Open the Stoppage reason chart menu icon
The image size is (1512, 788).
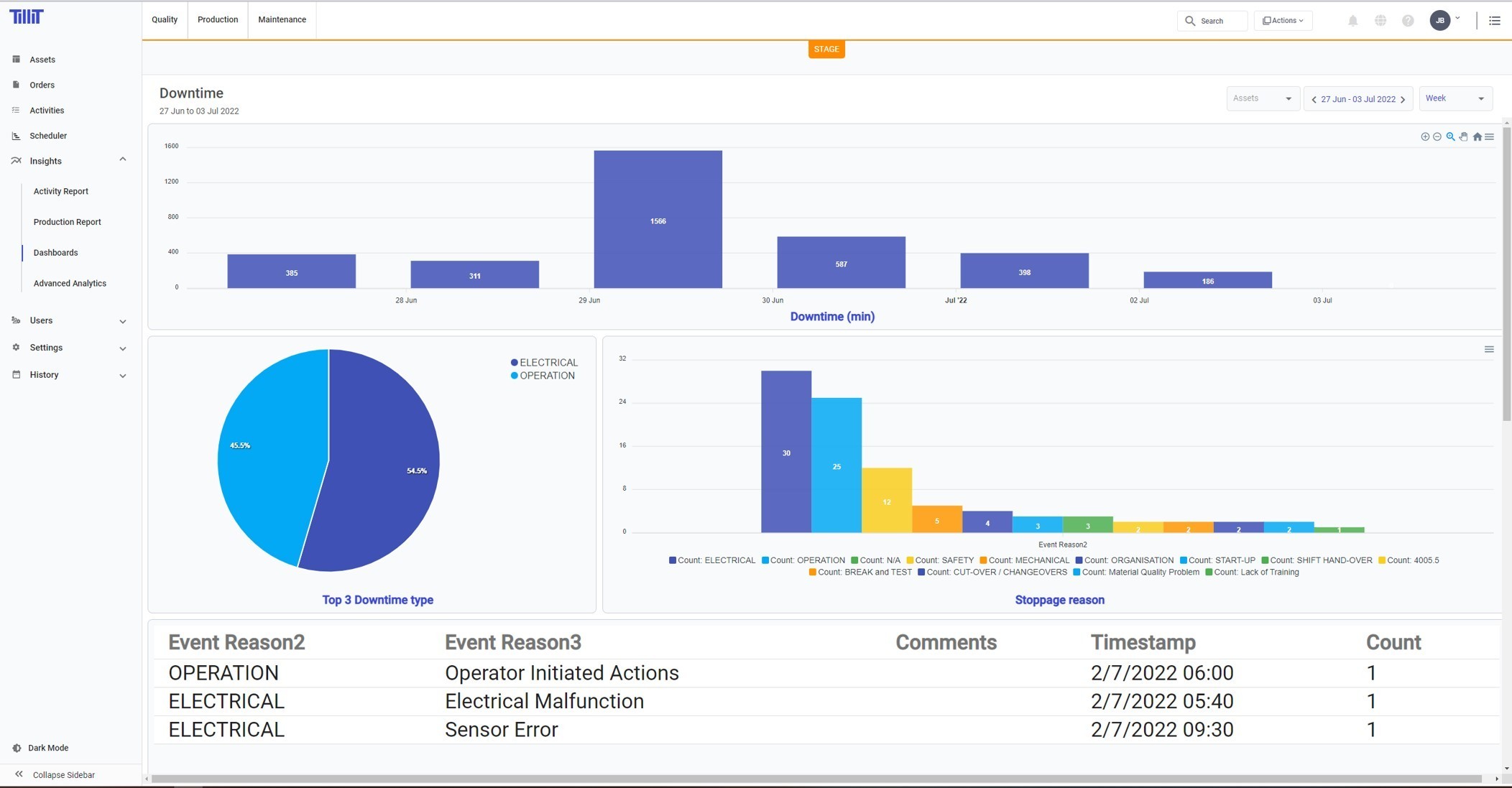(1488, 349)
